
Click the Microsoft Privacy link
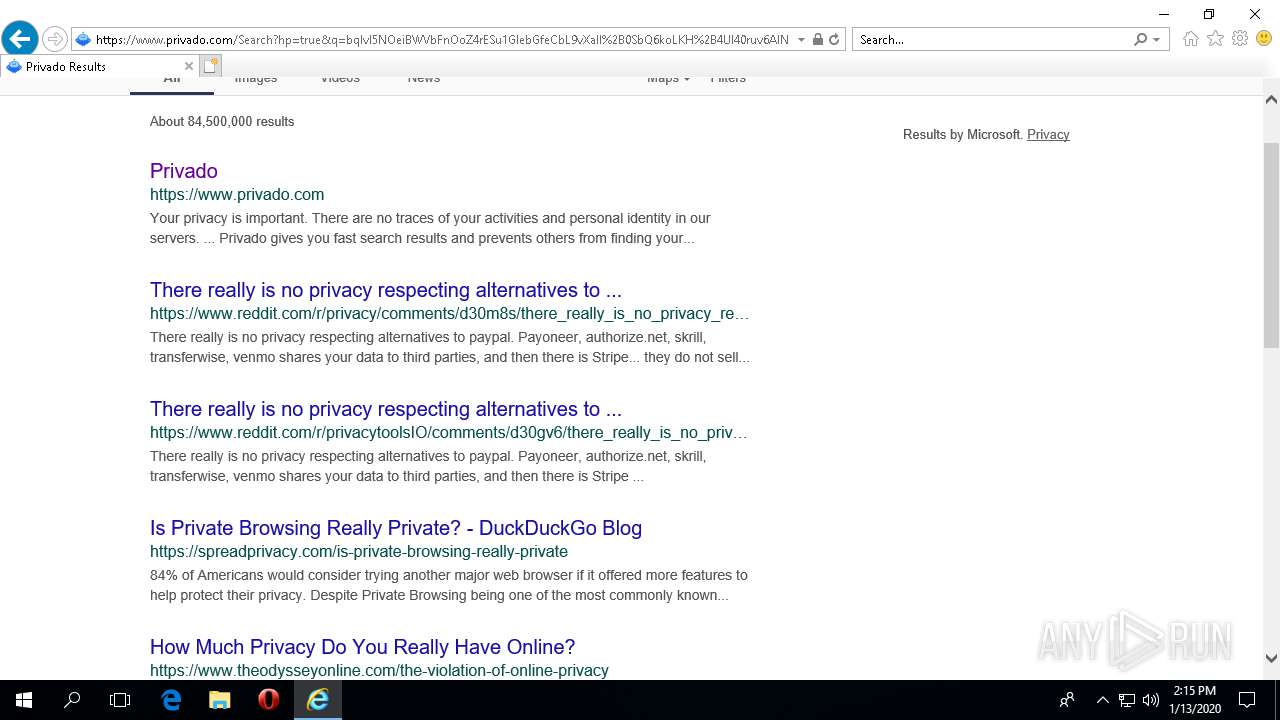click(x=1048, y=135)
